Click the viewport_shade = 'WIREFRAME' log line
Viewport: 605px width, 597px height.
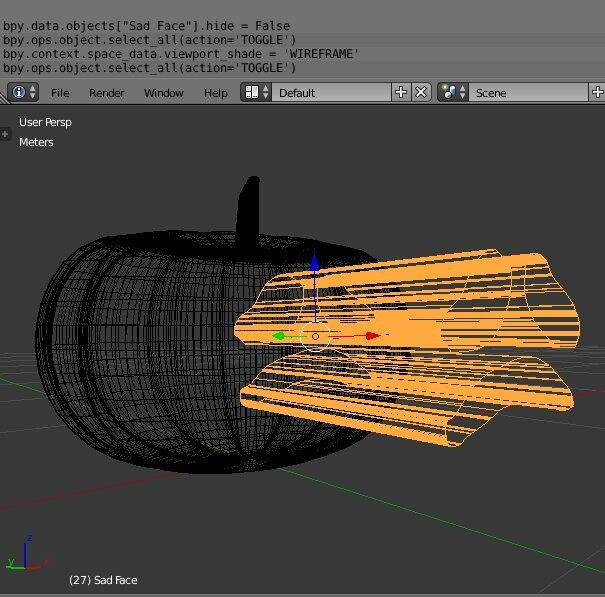click(x=181, y=54)
